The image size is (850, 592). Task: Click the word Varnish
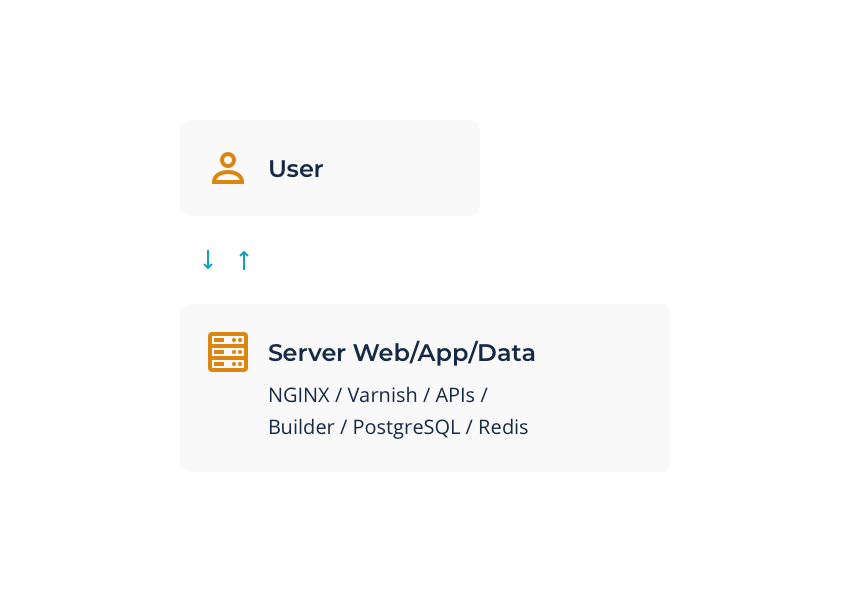point(382,395)
